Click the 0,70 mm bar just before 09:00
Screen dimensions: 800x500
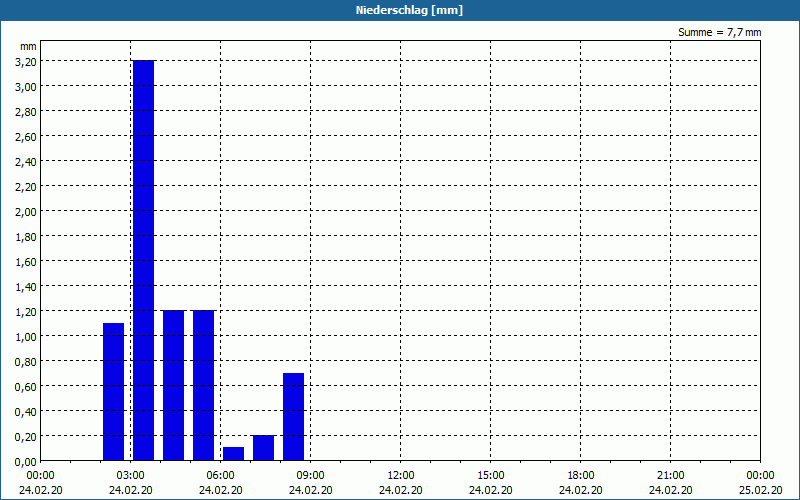click(293, 417)
